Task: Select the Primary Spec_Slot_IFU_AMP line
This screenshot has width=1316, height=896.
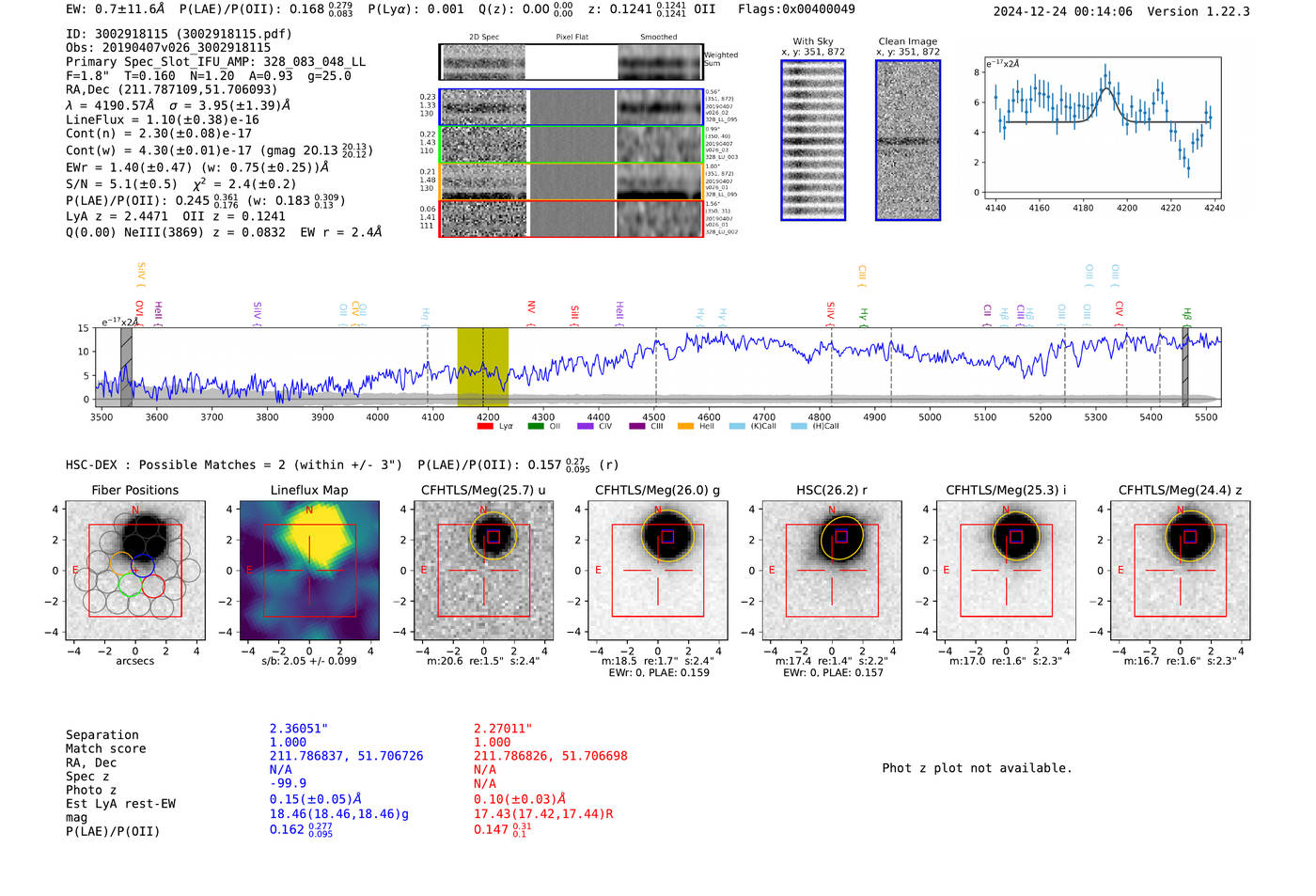Action: click(x=215, y=62)
